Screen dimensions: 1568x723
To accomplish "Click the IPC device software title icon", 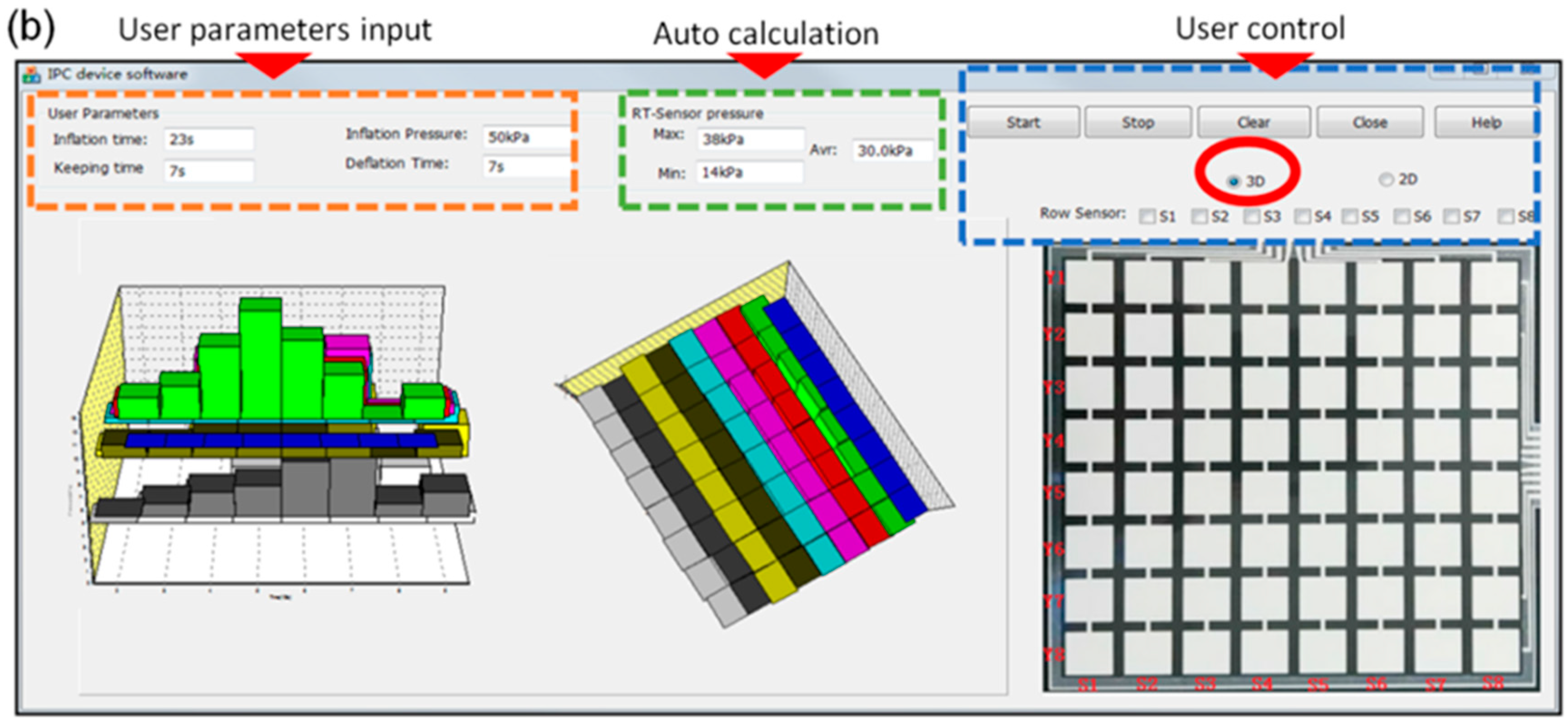I will tap(32, 75).
